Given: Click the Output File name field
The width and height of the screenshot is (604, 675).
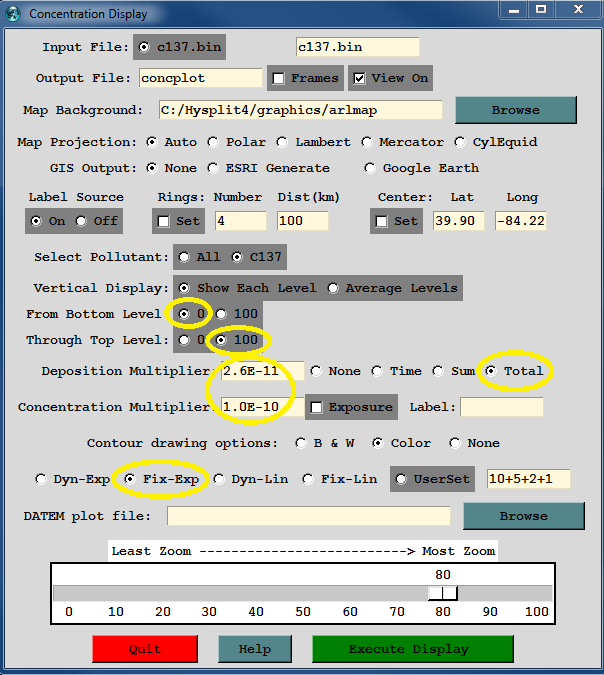Looking at the screenshot, I should coord(200,78).
